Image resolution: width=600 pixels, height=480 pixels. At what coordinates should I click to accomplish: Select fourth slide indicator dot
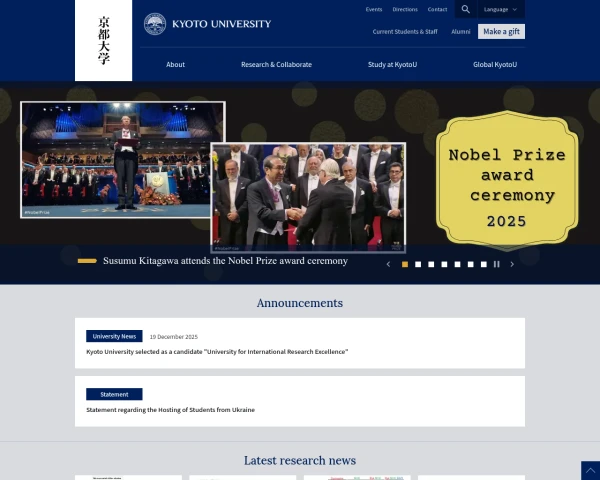click(444, 264)
